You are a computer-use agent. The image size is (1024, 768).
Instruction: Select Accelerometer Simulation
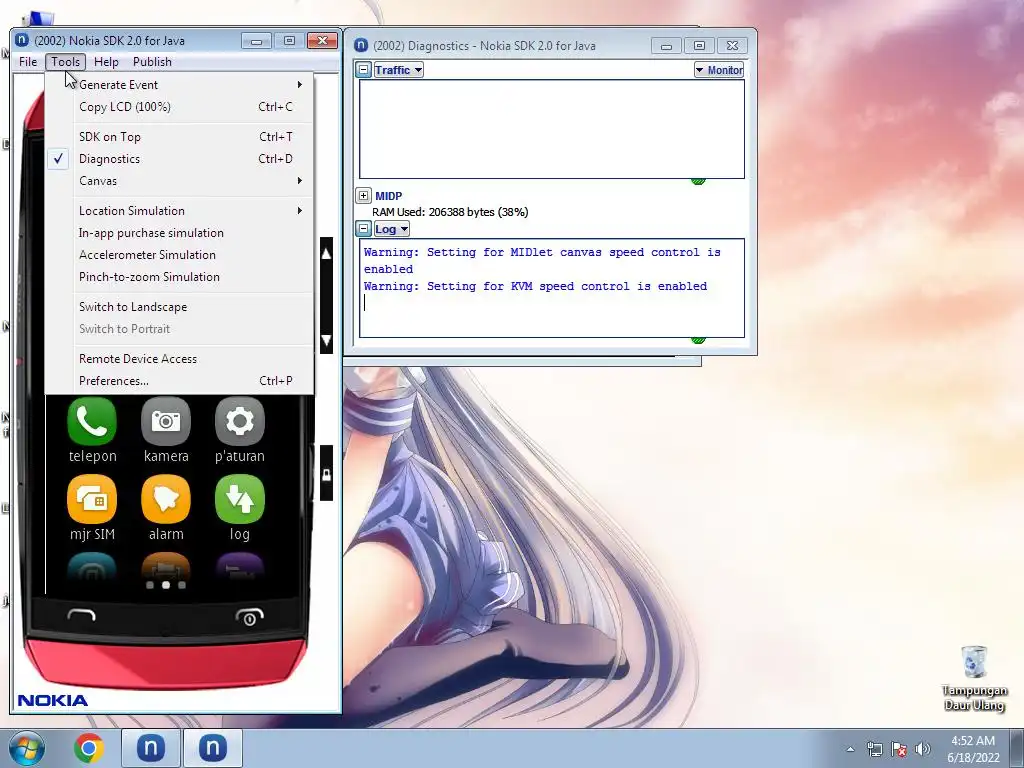pyautogui.click(x=180, y=255)
